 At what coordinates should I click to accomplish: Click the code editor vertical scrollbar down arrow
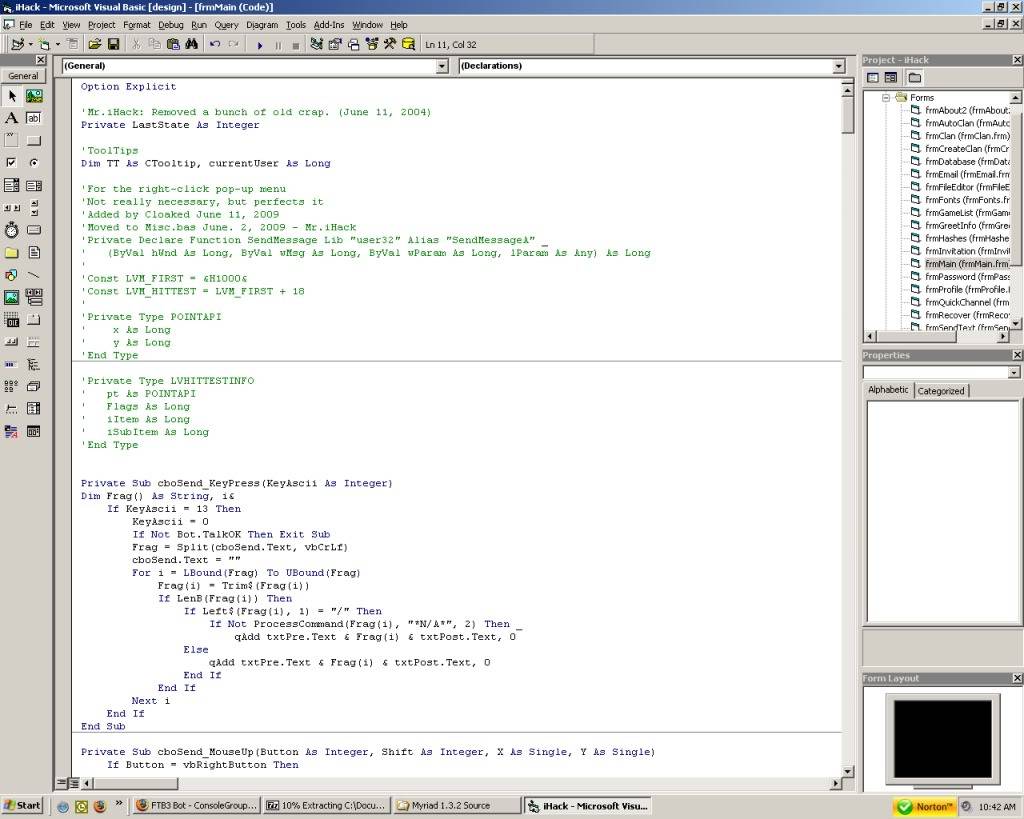click(x=848, y=770)
